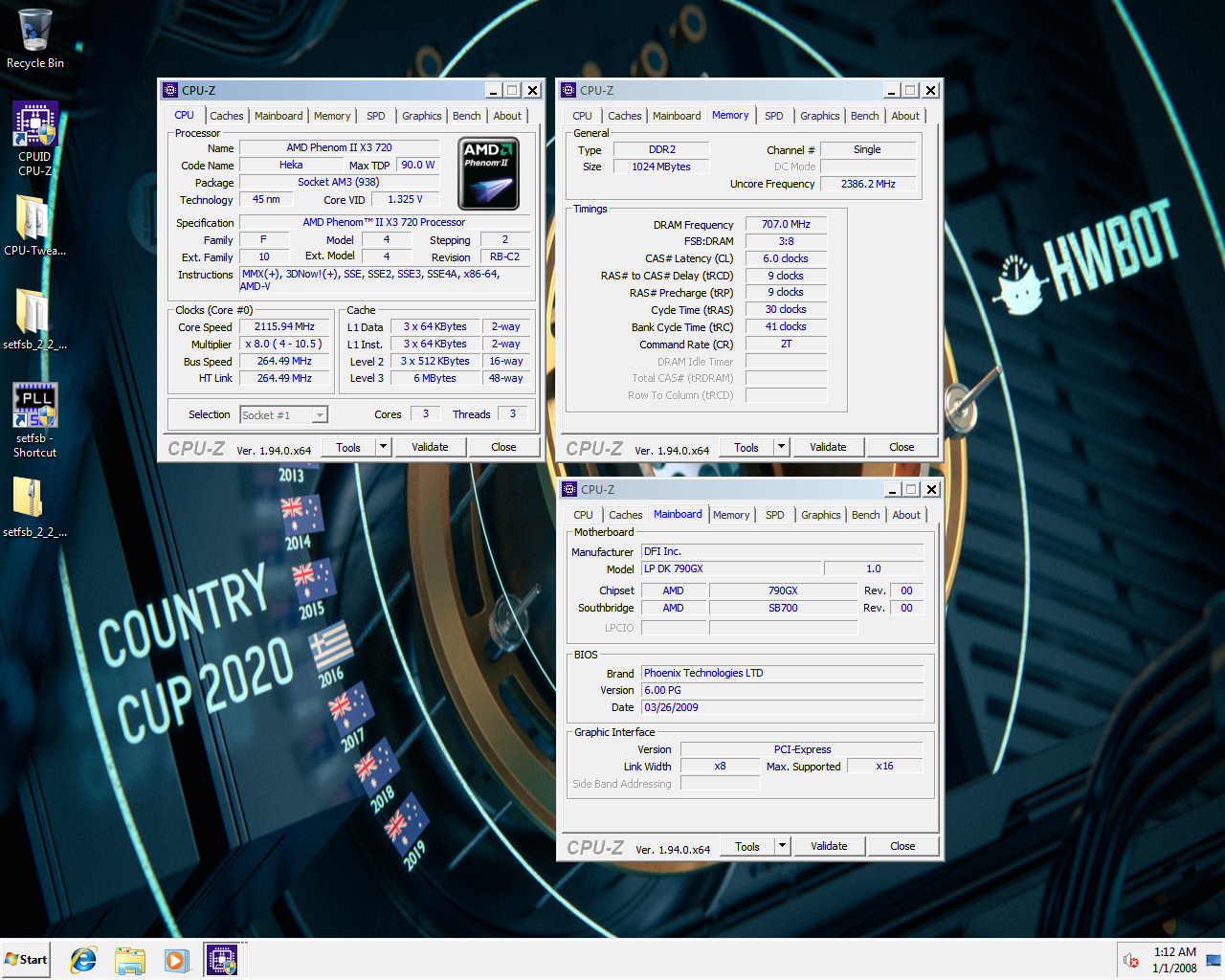Click the Name field AMD Phenom II X3 720
This screenshot has height=980, width=1225.
[340, 147]
